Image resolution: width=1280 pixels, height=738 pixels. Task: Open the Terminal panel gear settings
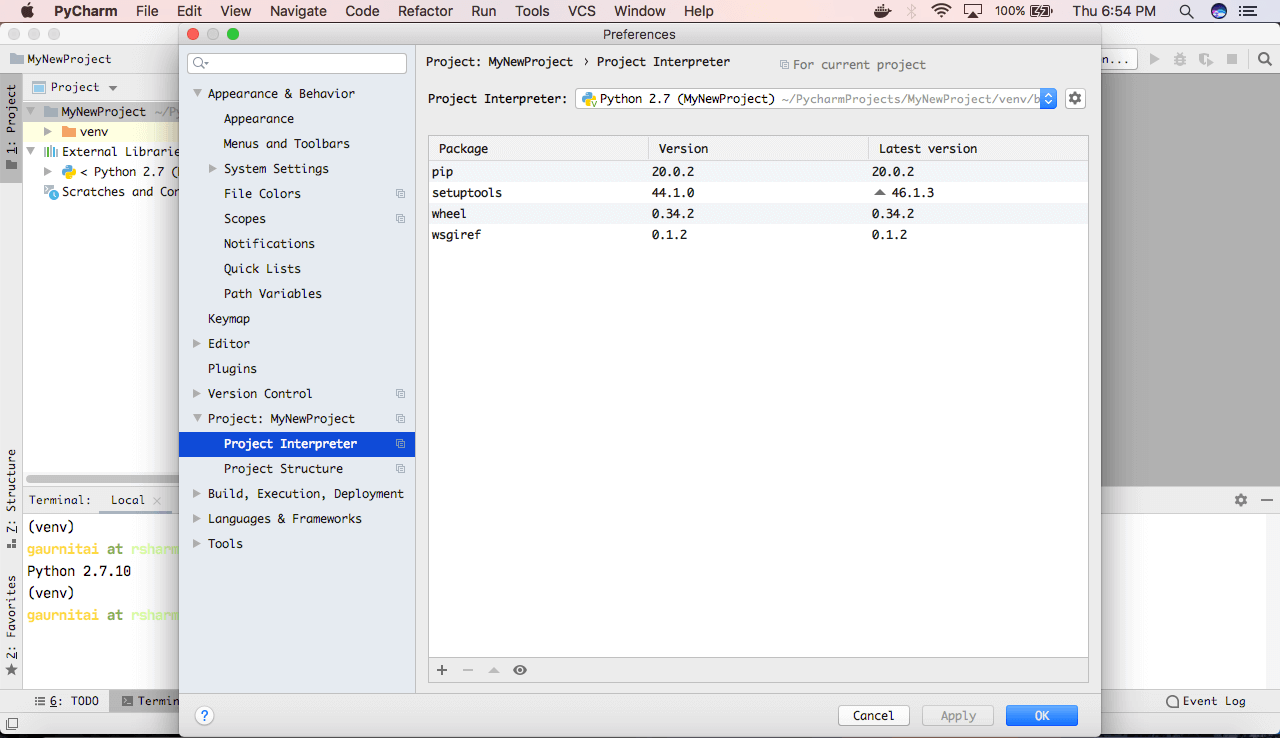[x=1241, y=500]
